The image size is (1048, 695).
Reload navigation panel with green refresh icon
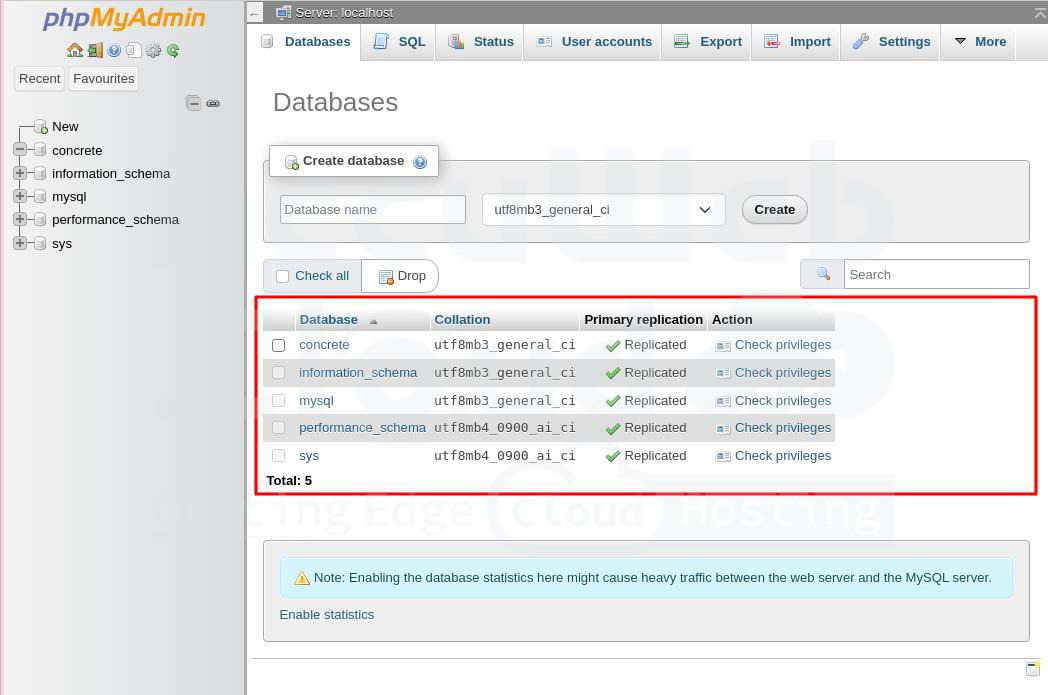coord(173,50)
